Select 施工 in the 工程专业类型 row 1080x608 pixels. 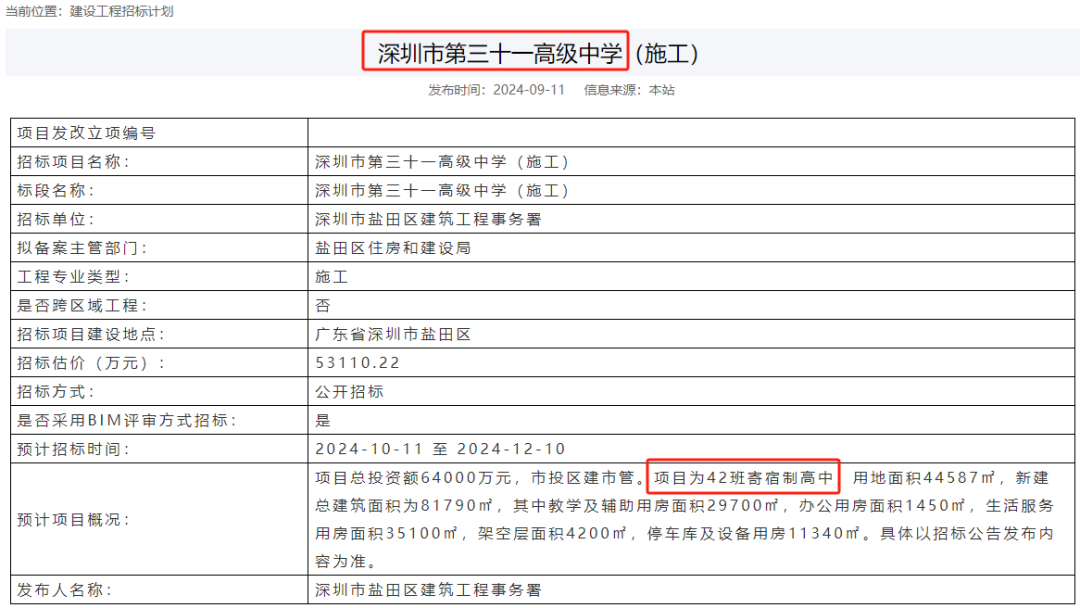(332, 277)
